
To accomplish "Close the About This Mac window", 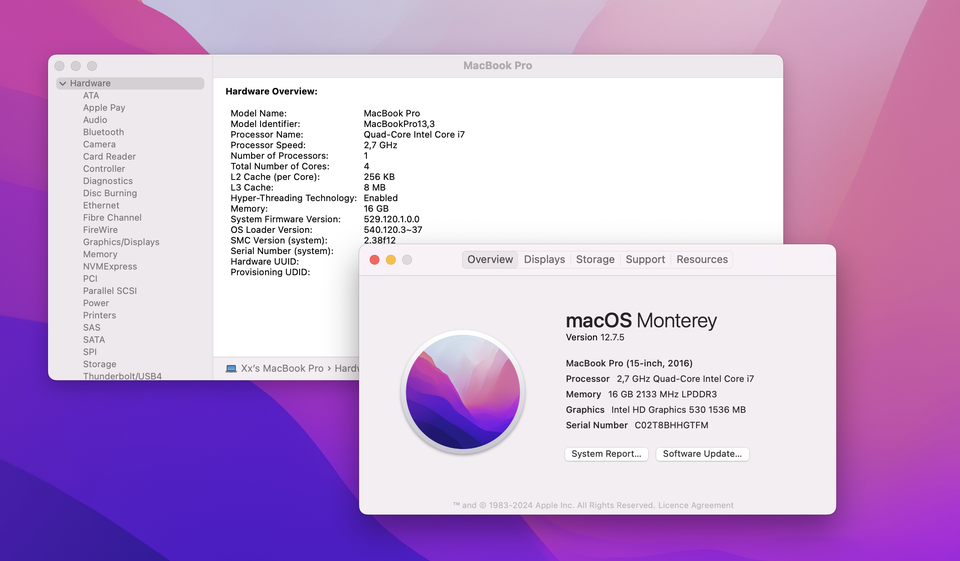I will coord(375,260).
